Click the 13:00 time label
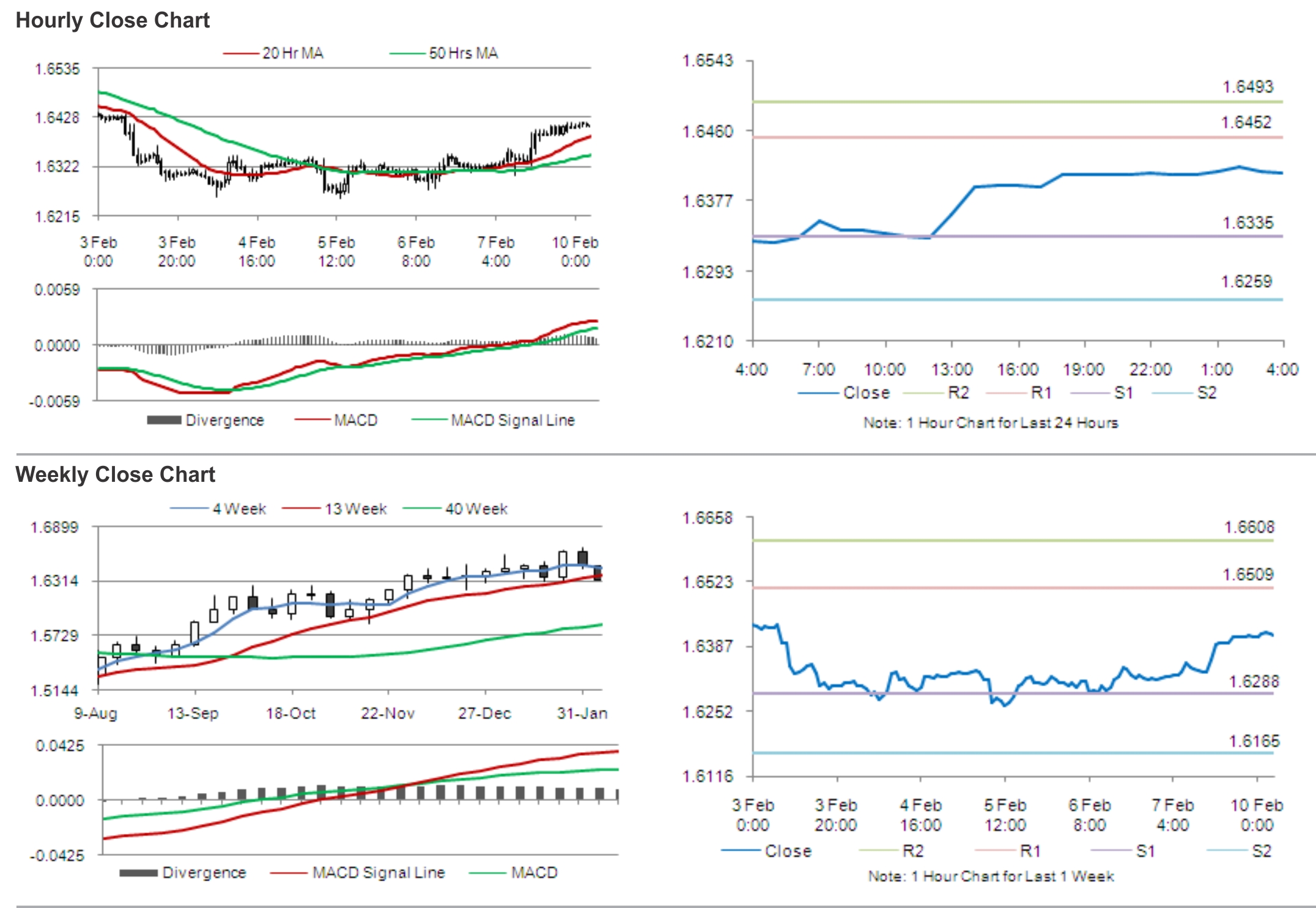The image size is (1316, 908). [952, 369]
